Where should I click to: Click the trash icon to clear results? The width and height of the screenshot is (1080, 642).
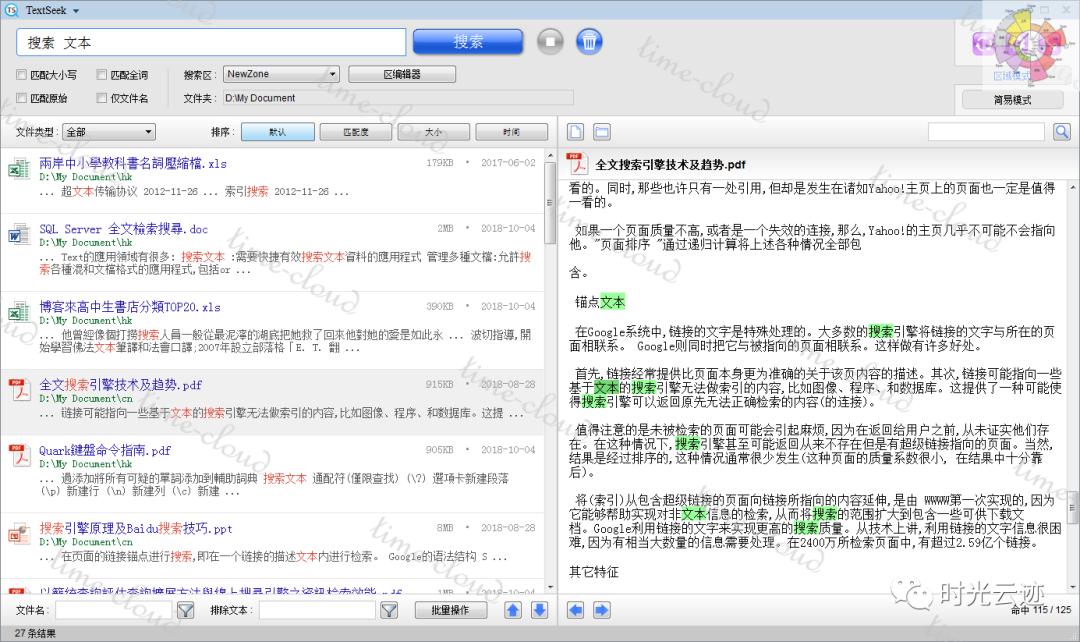(590, 41)
